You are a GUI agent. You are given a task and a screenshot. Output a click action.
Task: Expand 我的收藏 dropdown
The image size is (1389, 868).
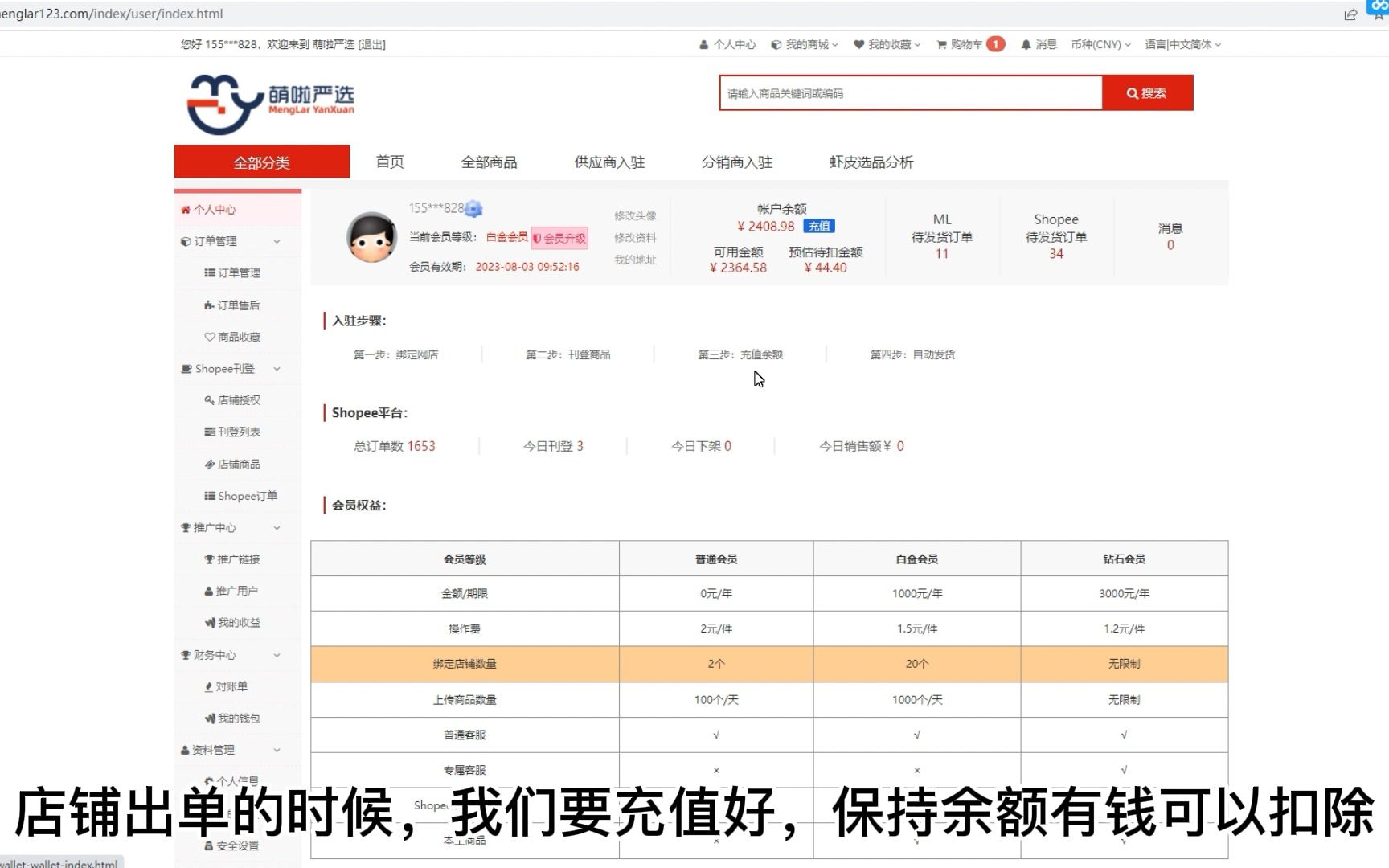point(887,45)
